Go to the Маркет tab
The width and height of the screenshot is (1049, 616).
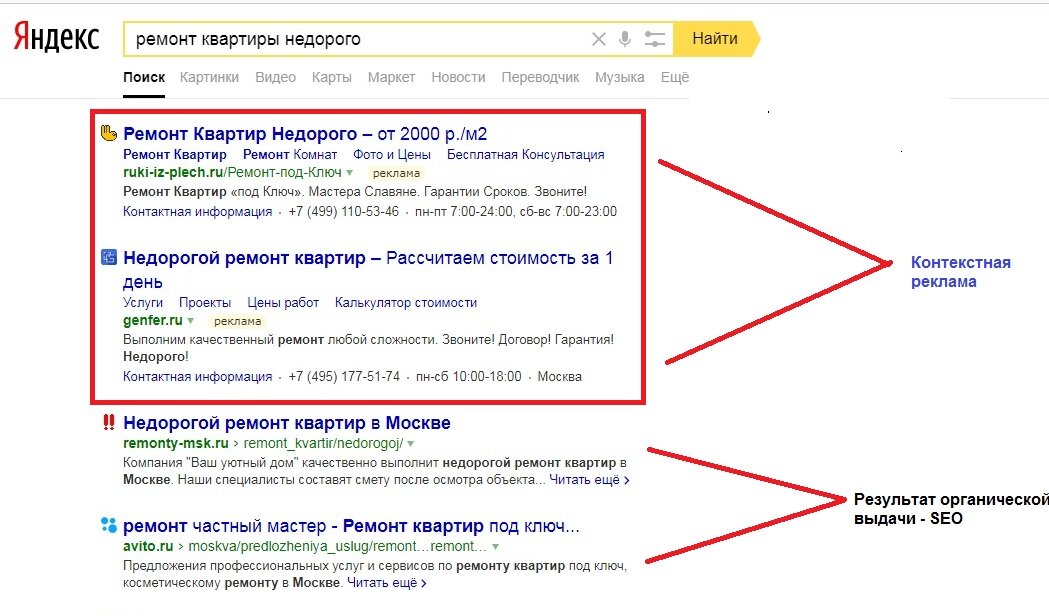391,77
